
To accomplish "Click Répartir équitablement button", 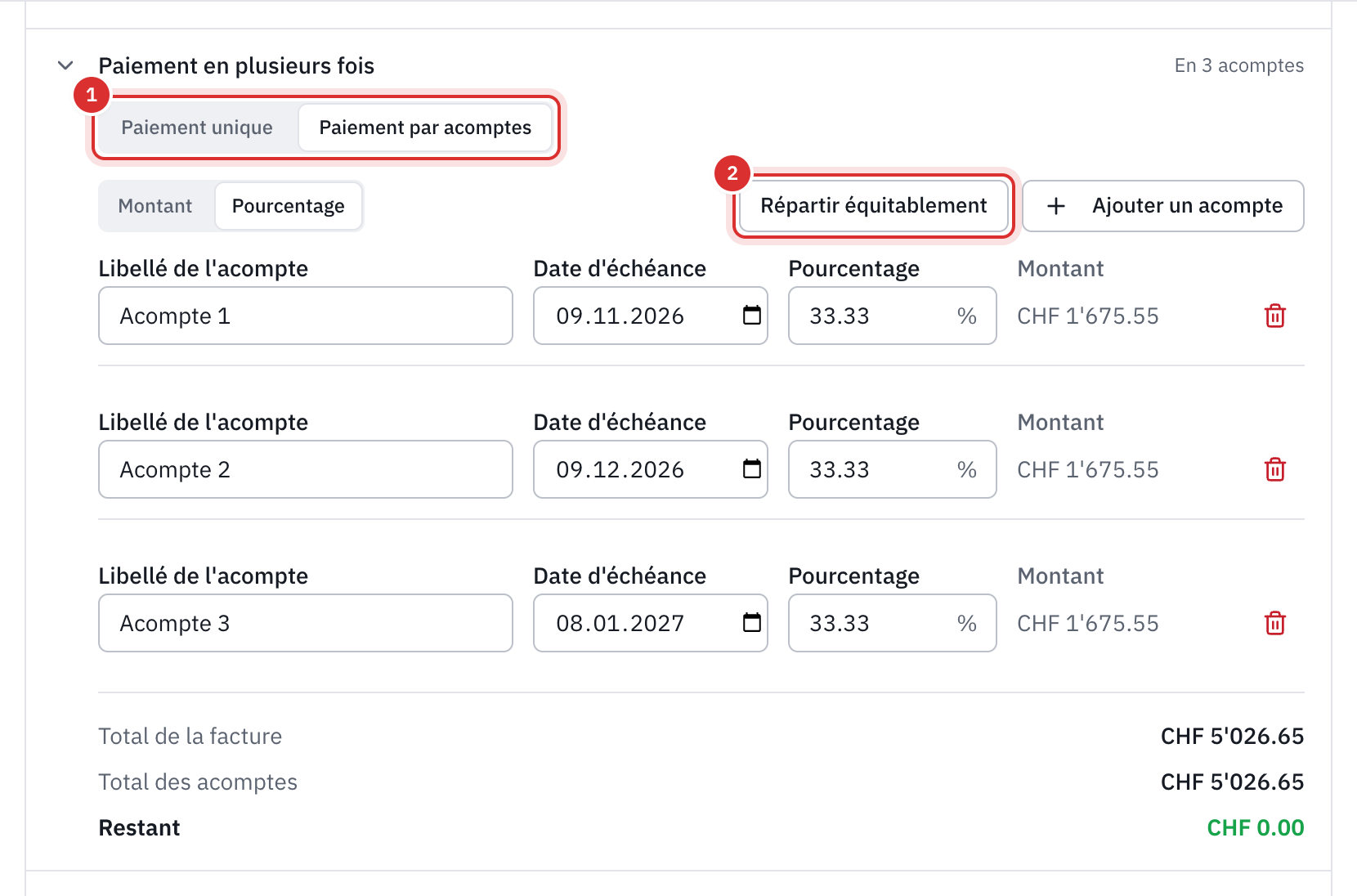I will [x=874, y=206].
